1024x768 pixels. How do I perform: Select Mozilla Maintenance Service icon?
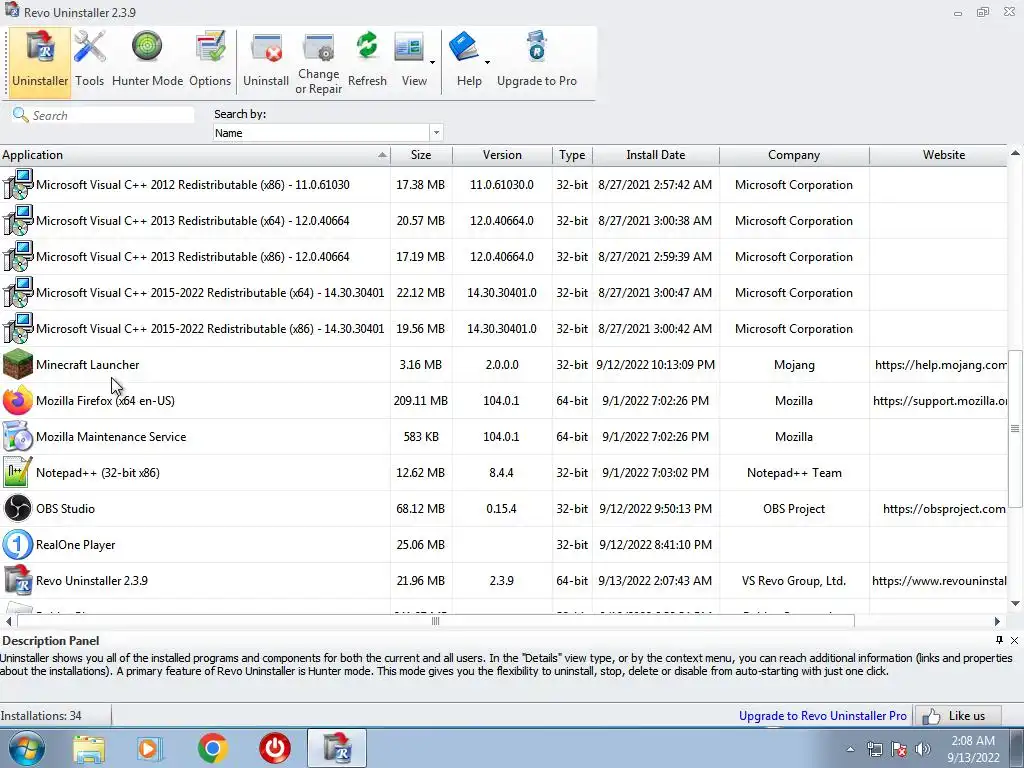(x=18, y=436)
